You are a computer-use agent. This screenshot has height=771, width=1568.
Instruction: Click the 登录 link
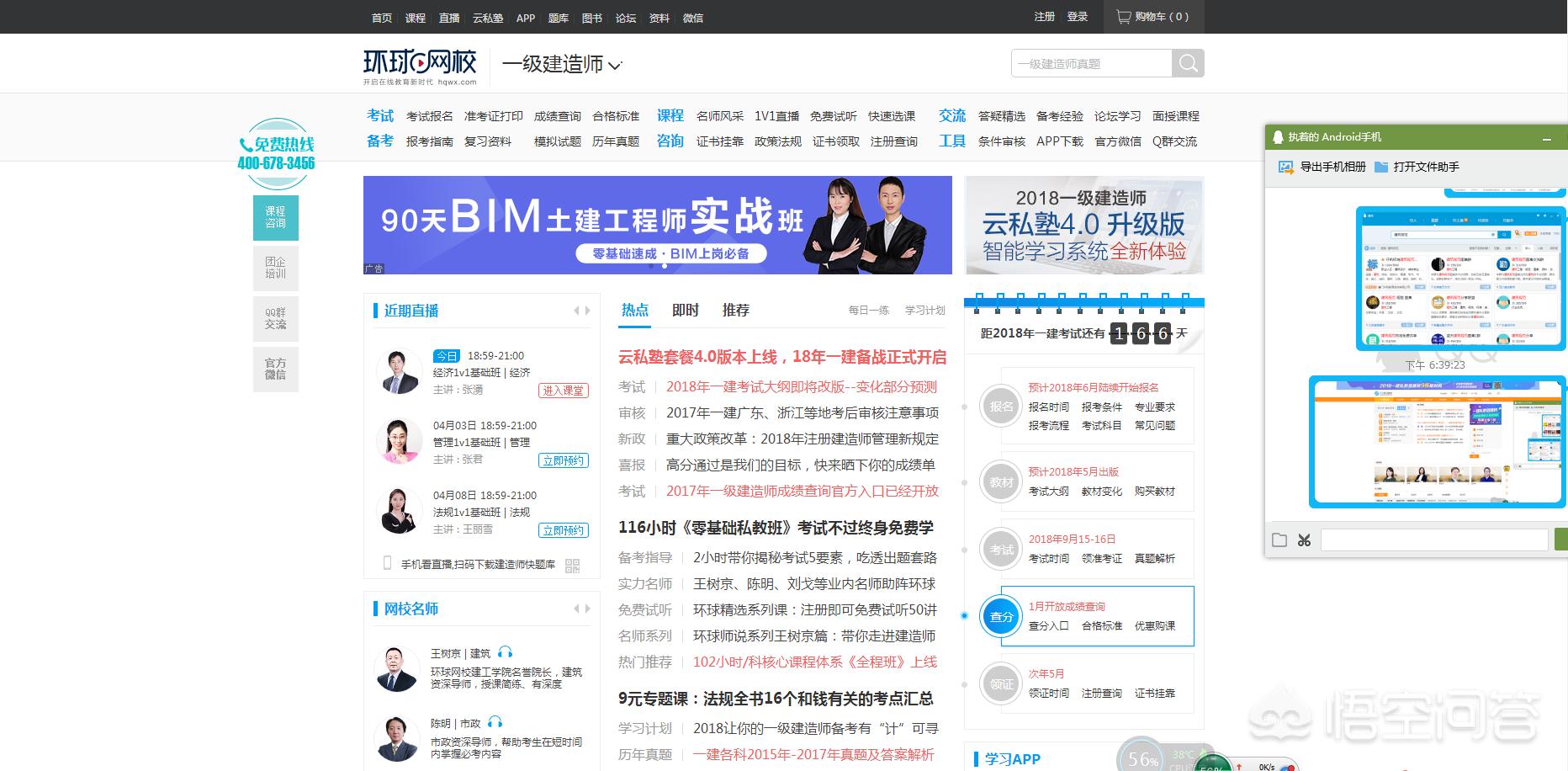1078,17
